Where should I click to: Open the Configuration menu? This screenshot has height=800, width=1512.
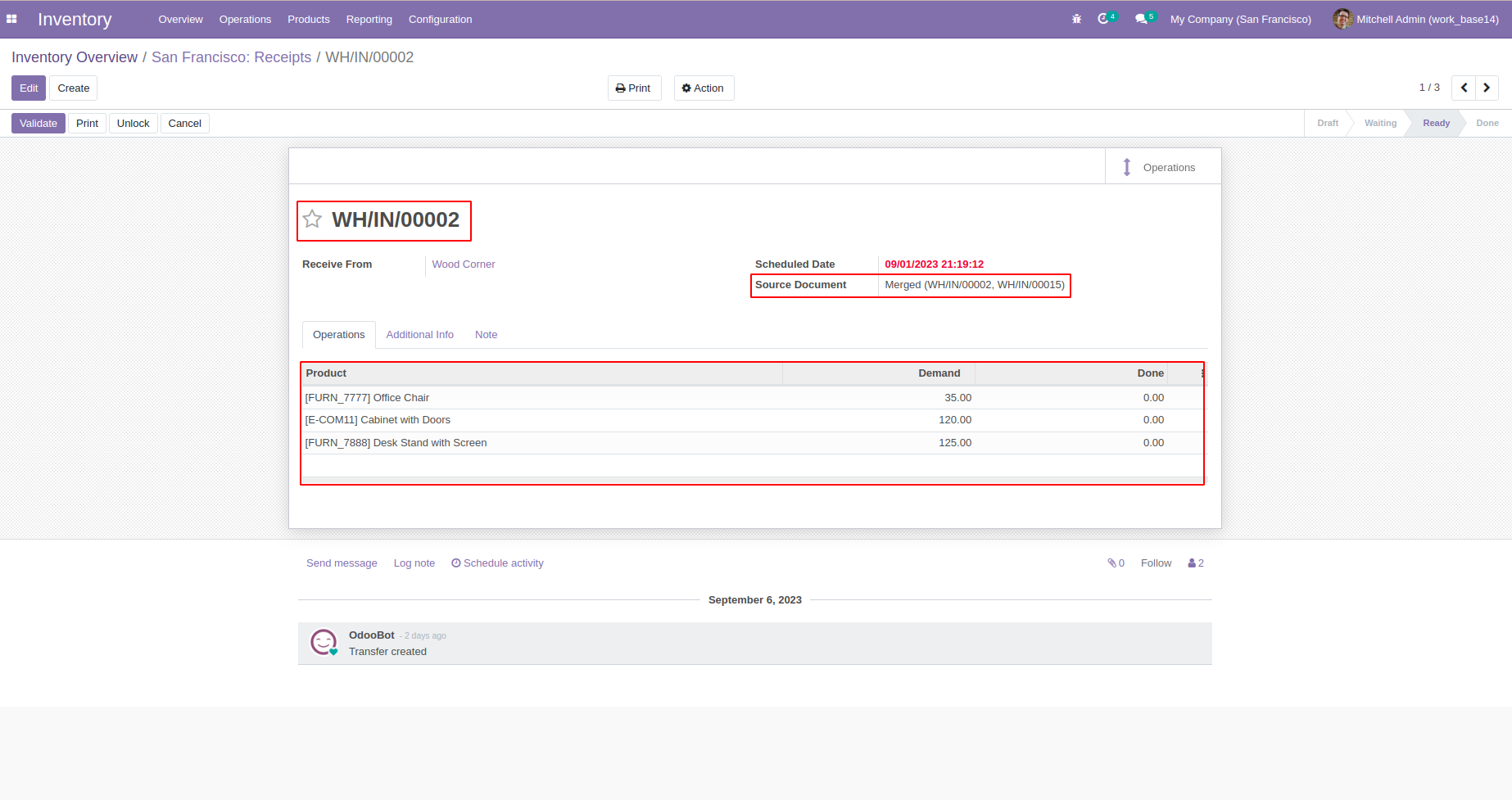[x=440, y=20]
